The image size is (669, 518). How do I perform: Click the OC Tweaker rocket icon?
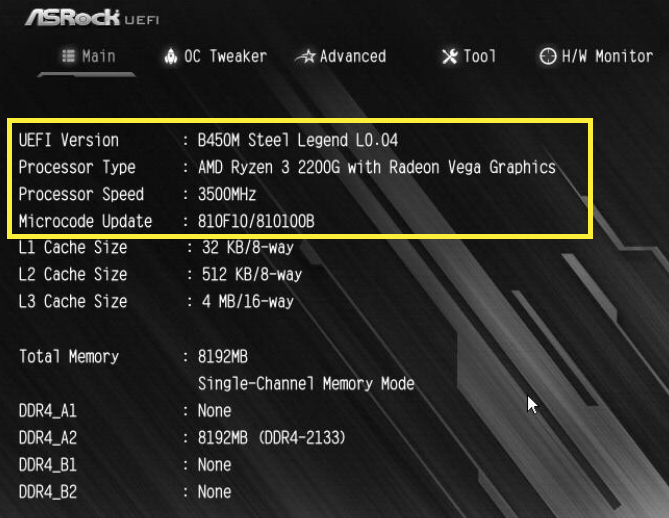point(171,56)
